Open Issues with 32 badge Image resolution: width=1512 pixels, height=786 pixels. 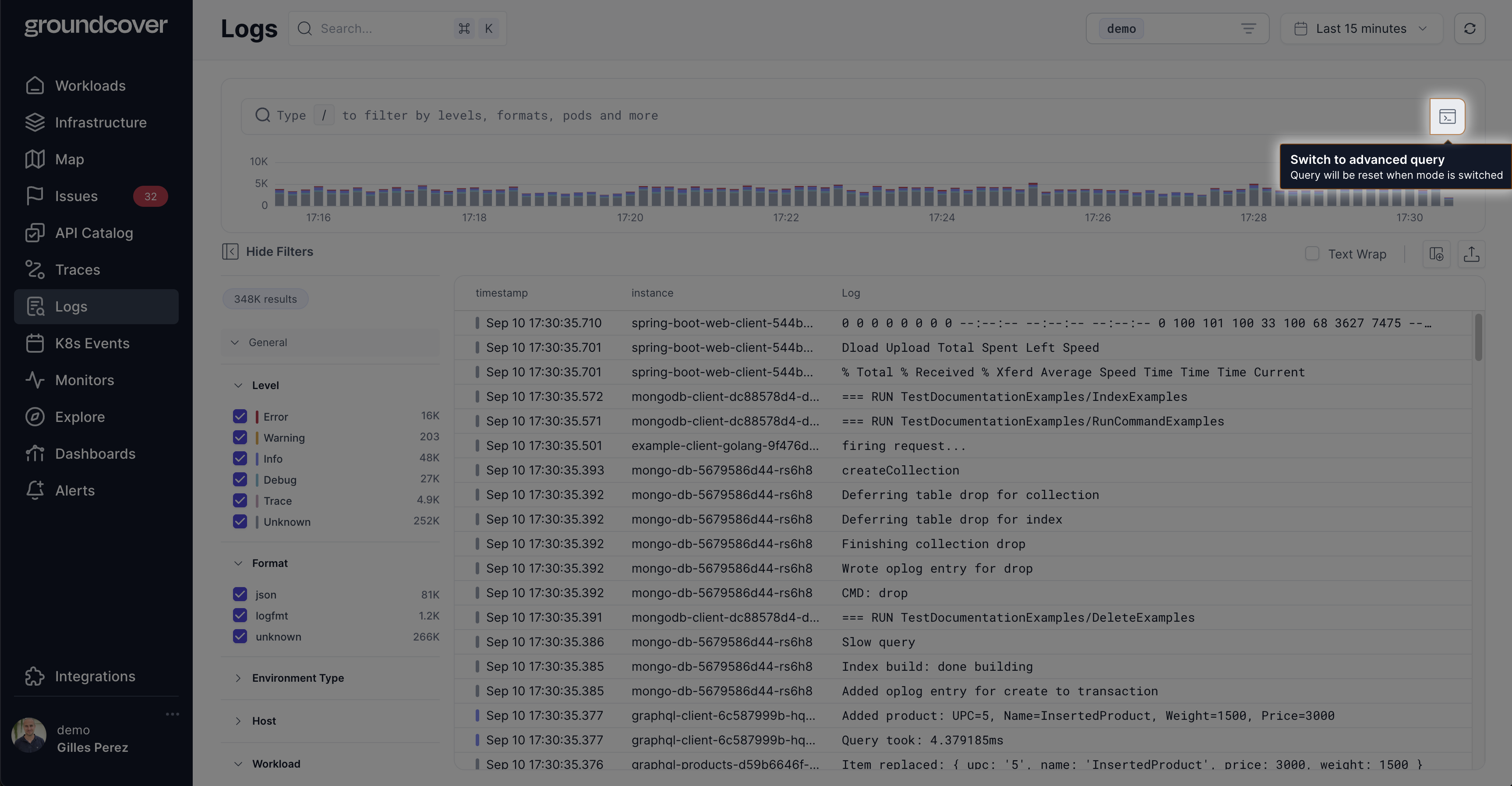pyautogui.click(x=76, y=196)
